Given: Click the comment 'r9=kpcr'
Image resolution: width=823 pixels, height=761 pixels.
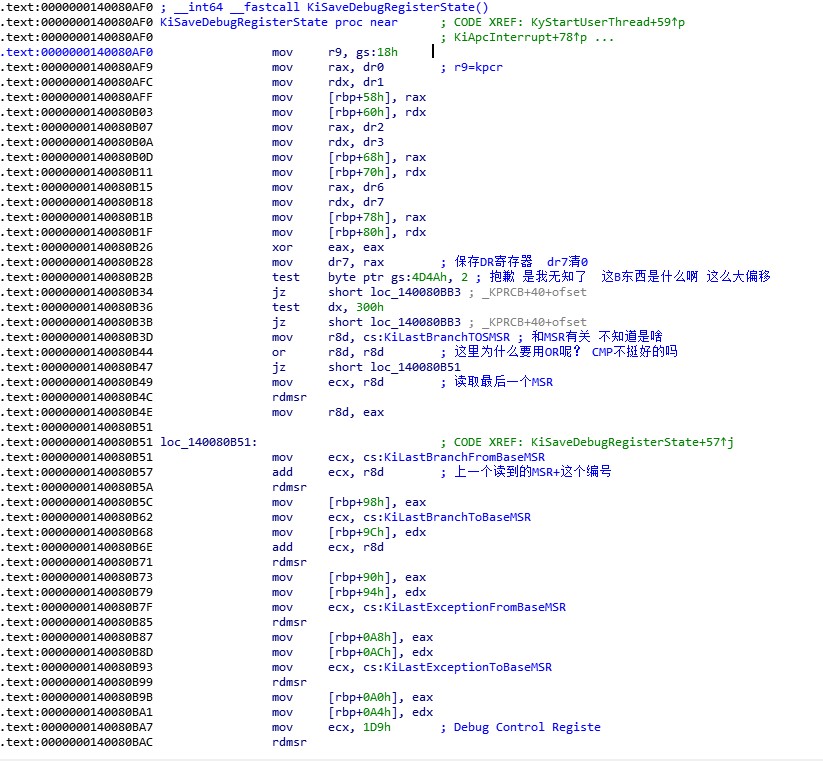Looking at the screenshot, I should pos(478,67).
